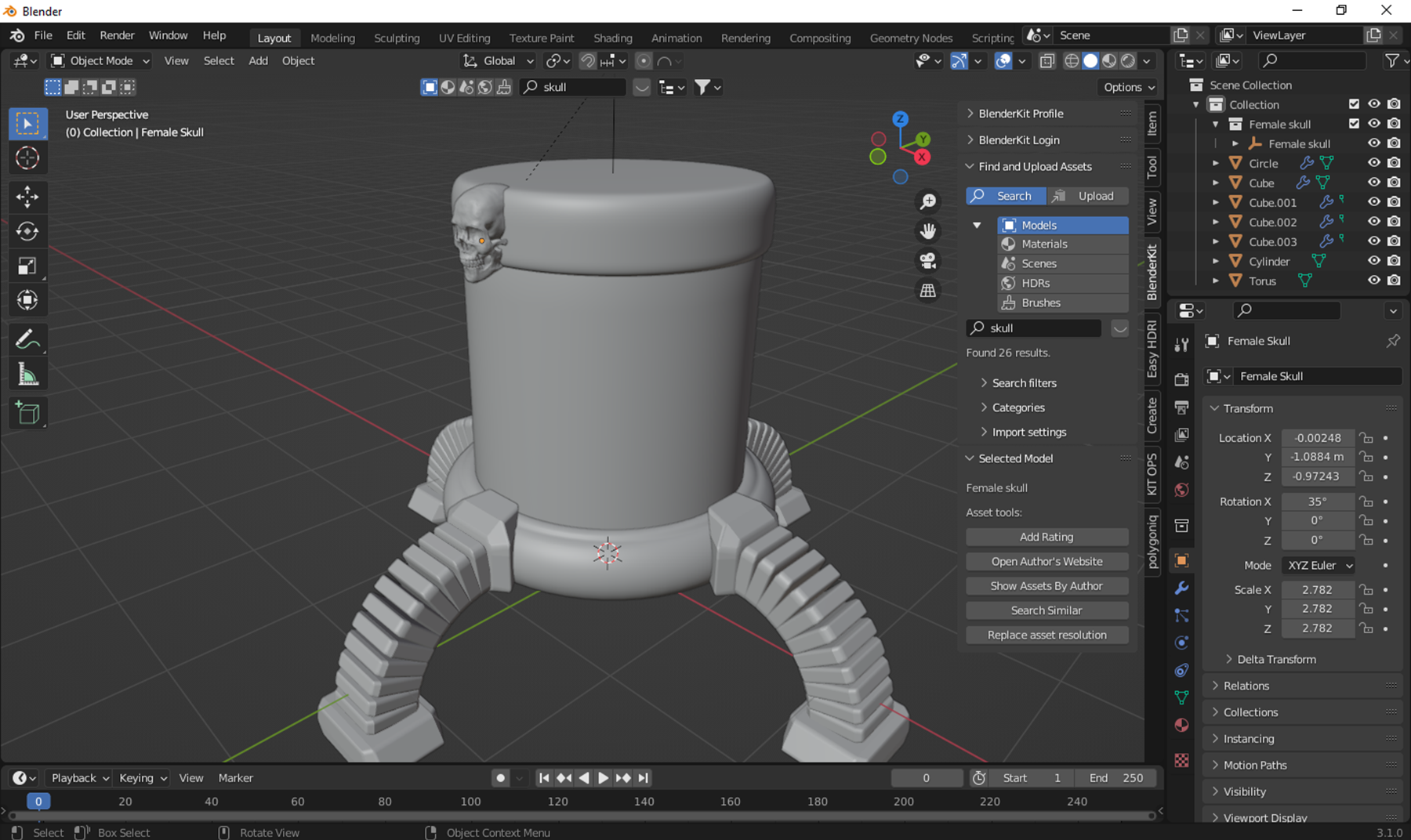Hide Cube.001 in viewport via eye icon
Image resolution: width=1411 pixels, height=840 pixels.
pos(1374,202)
